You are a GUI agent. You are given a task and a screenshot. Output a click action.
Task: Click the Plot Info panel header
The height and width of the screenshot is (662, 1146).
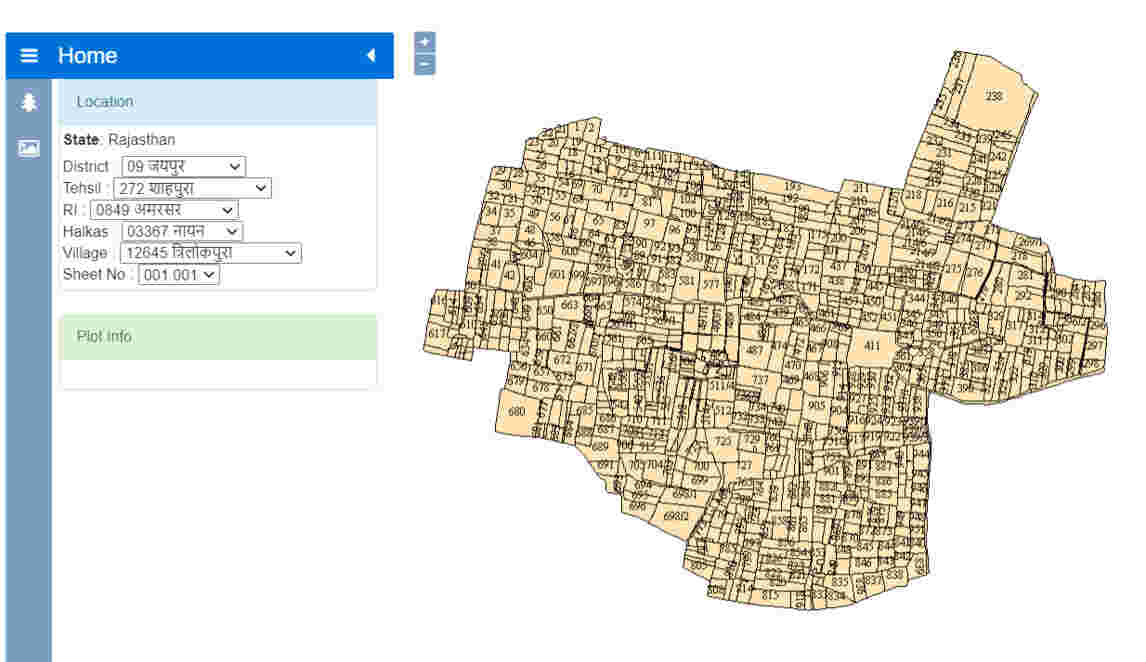[x=218, y=337]
